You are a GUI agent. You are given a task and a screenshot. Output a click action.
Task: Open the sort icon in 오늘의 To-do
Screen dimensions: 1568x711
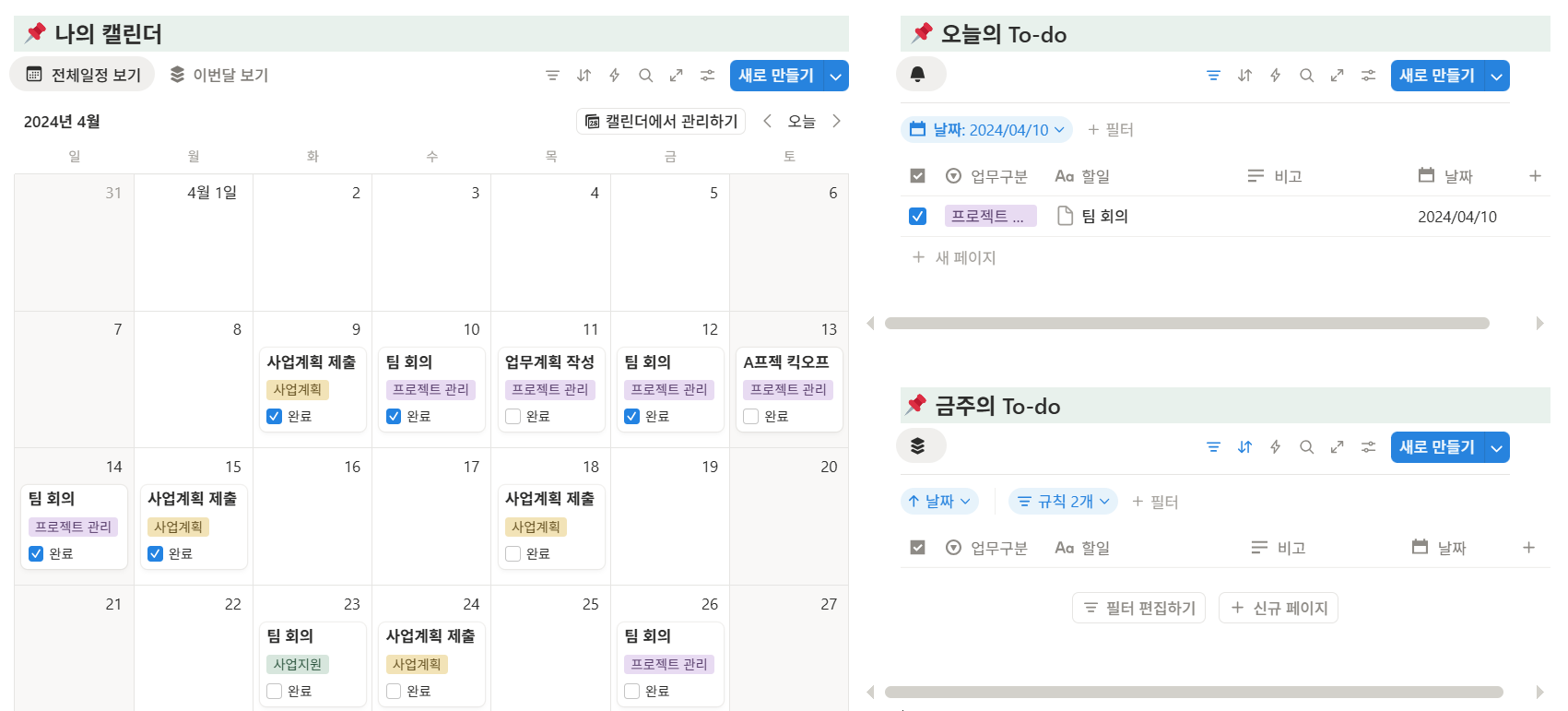click(x=1244, y=75)
